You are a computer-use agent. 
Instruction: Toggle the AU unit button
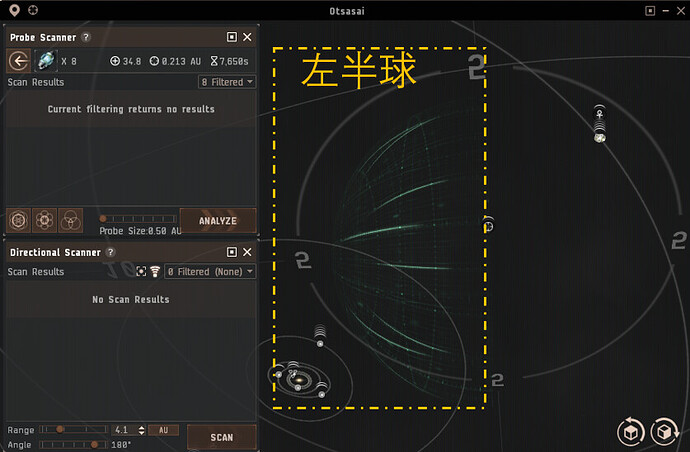163,430
